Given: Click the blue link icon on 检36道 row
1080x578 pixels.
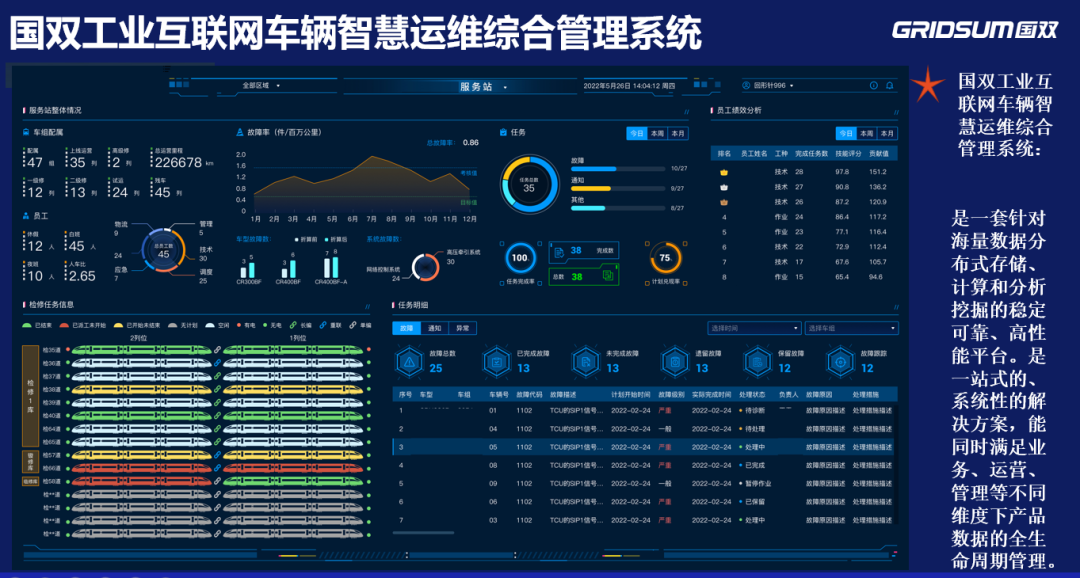Looking at the screenshot, I should 218,363.
